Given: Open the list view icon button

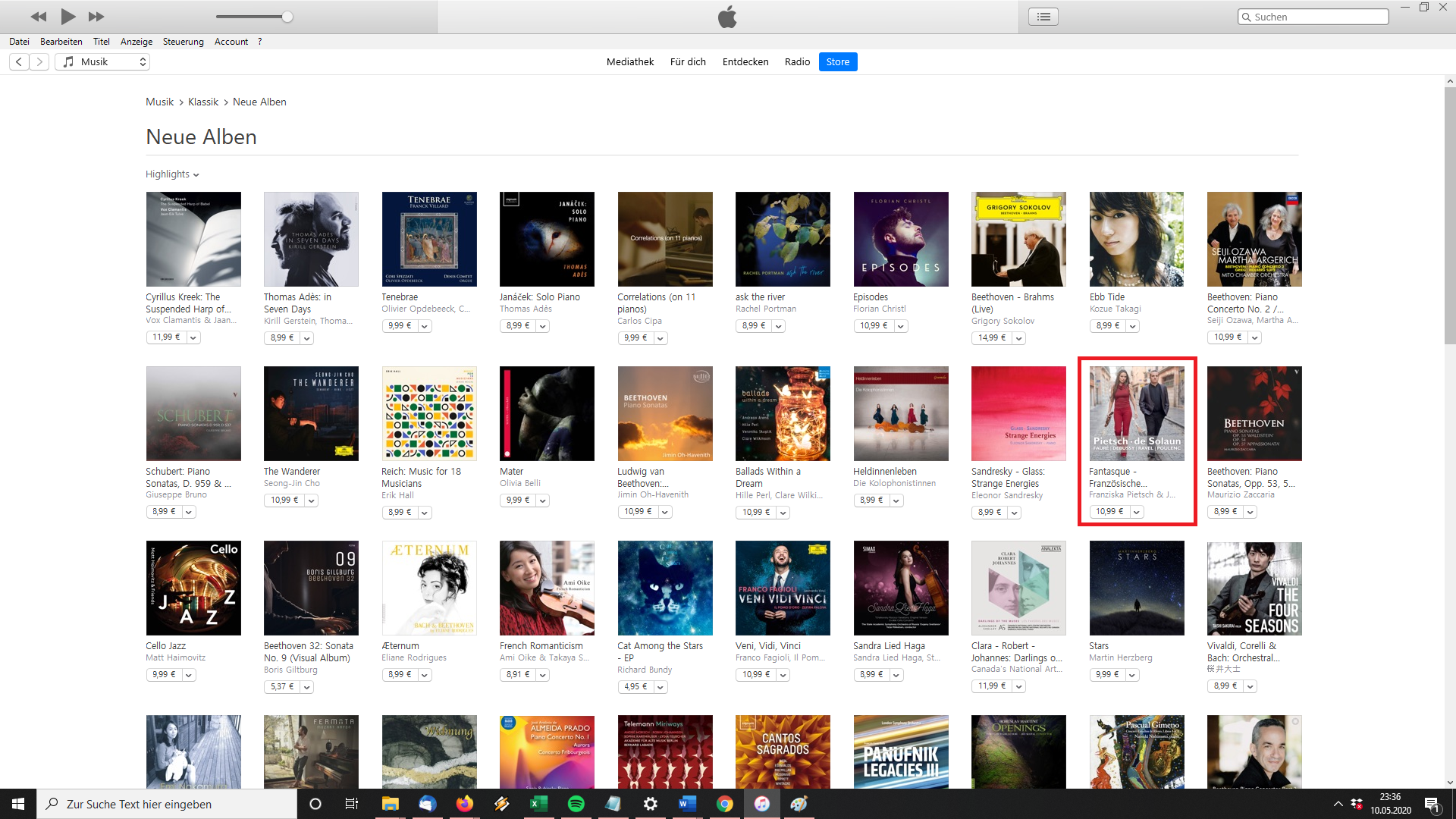Looking at the screenshot, I should point(1043,17).
